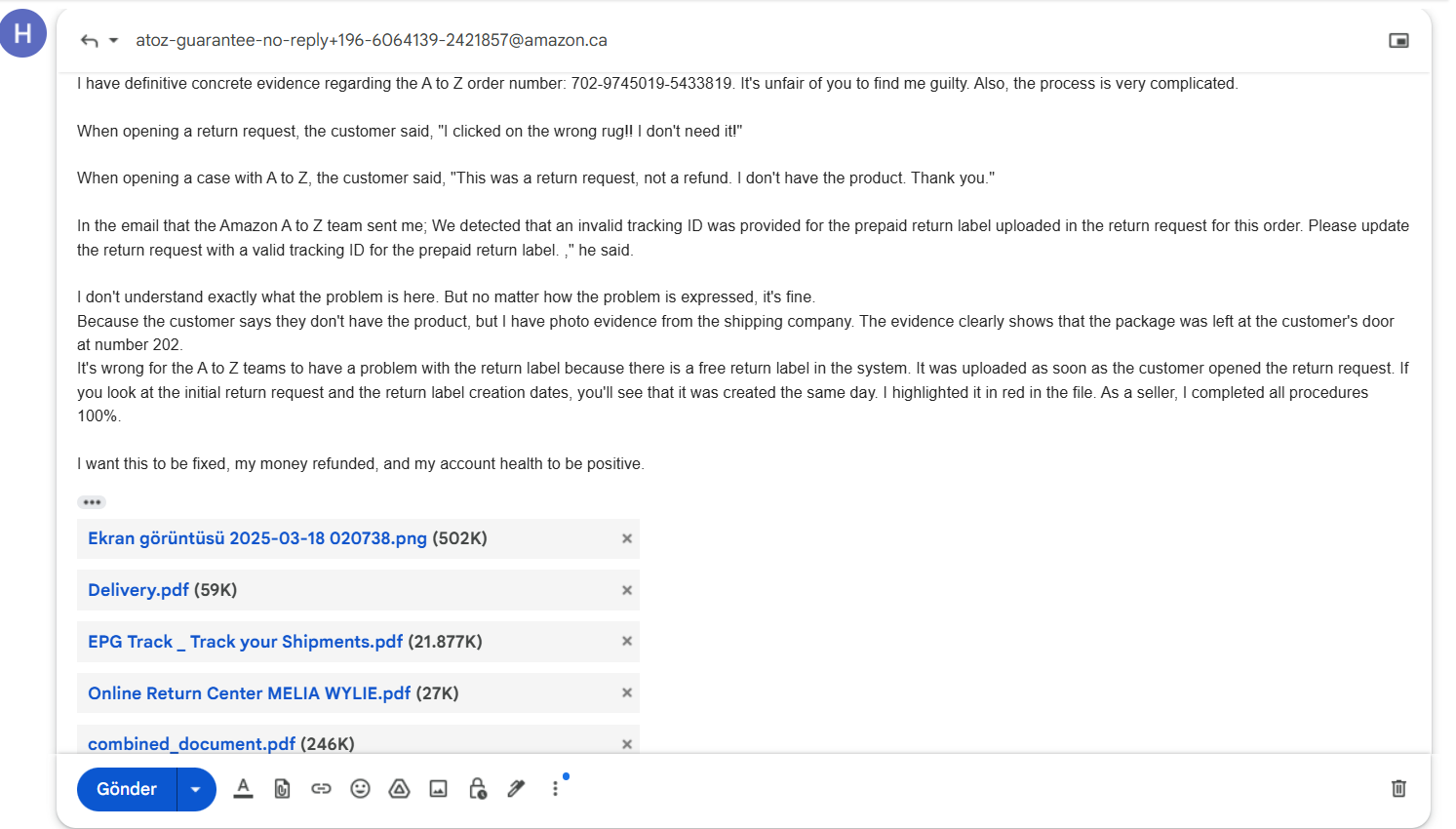
Task: Pop out reply into new window
Action: tap(1398, 40)
